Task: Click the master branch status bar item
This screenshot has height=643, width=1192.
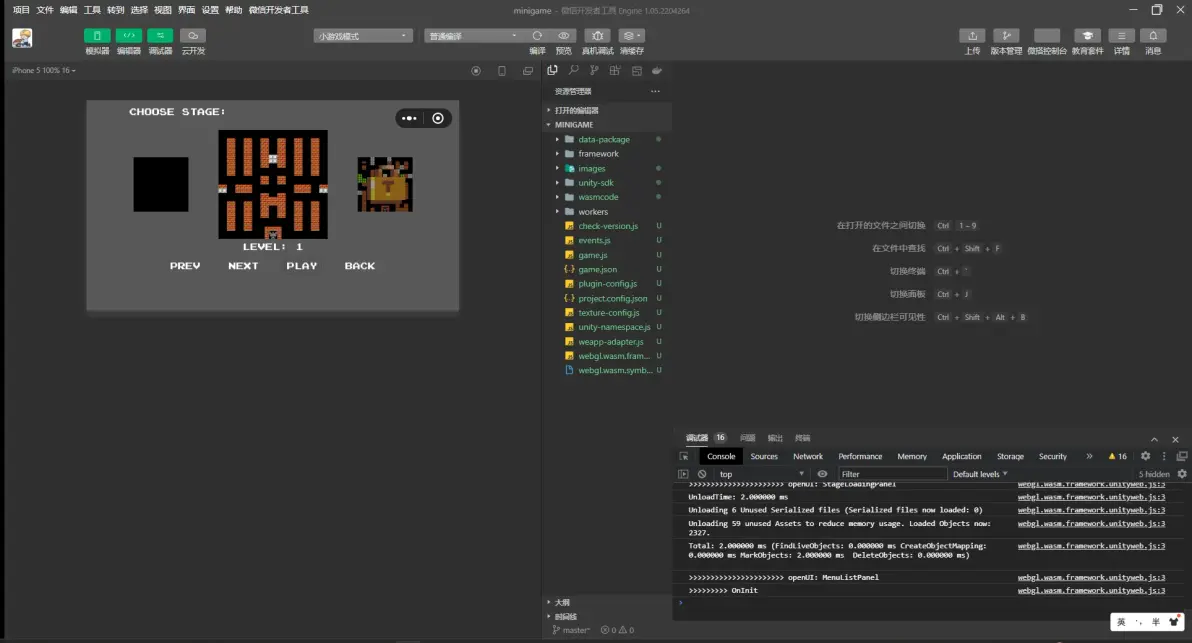Action: click(x=571, y=630)
